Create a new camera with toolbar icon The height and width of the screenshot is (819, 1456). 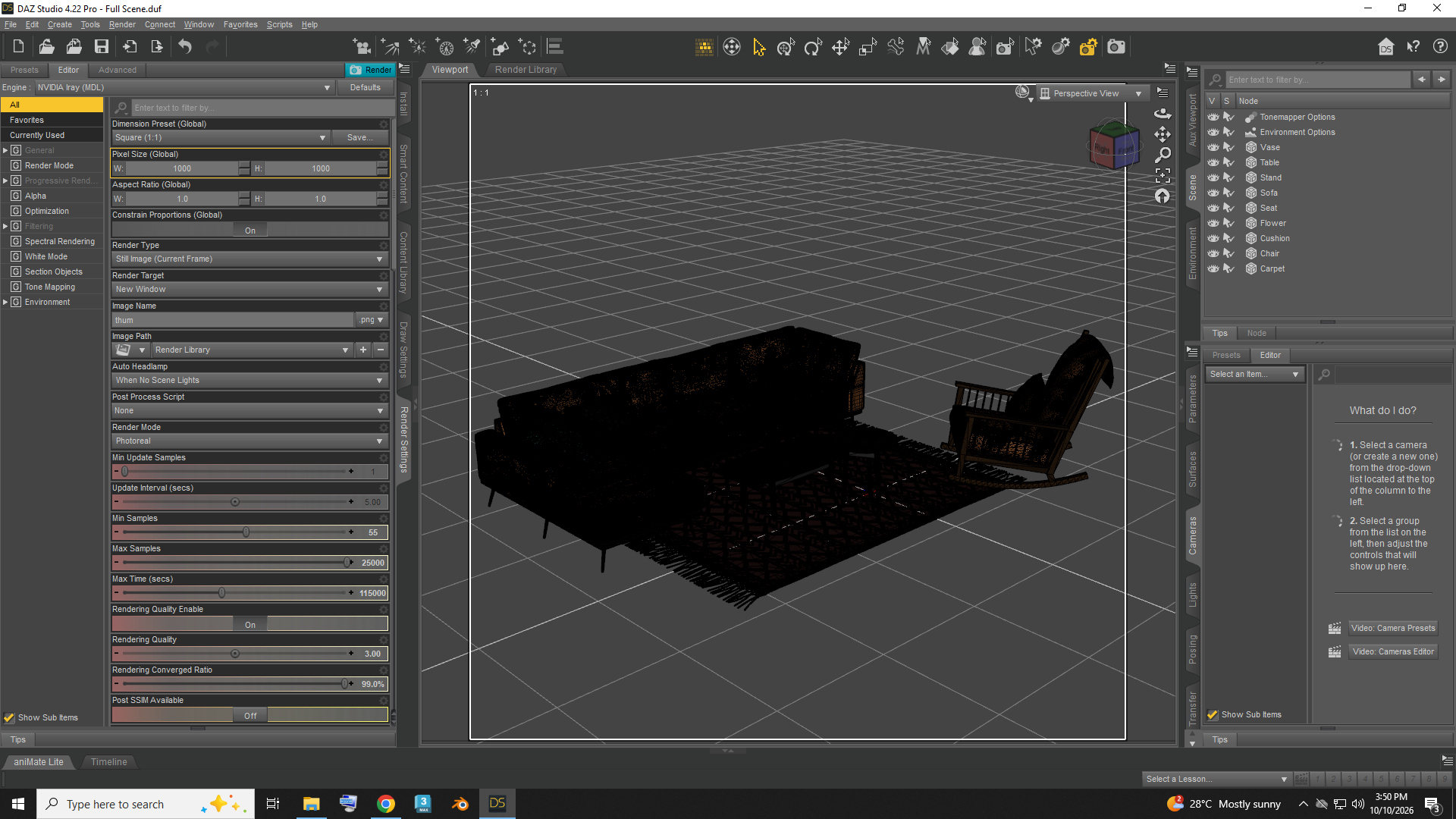(x=362, y=47)
